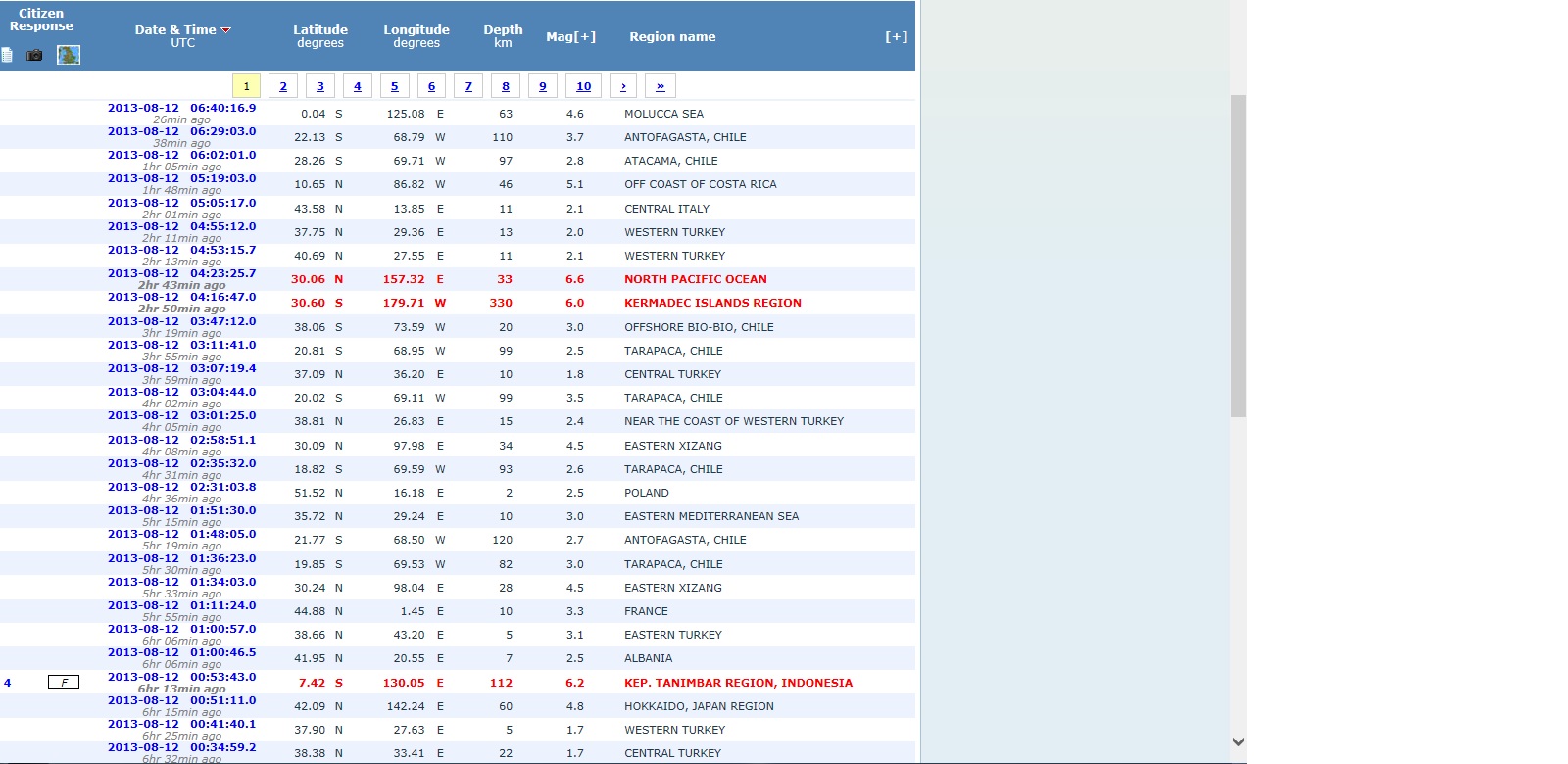Click the Latitude degrees column header
The height and width of the screenshot is (764, 1568).
[320, 36]
